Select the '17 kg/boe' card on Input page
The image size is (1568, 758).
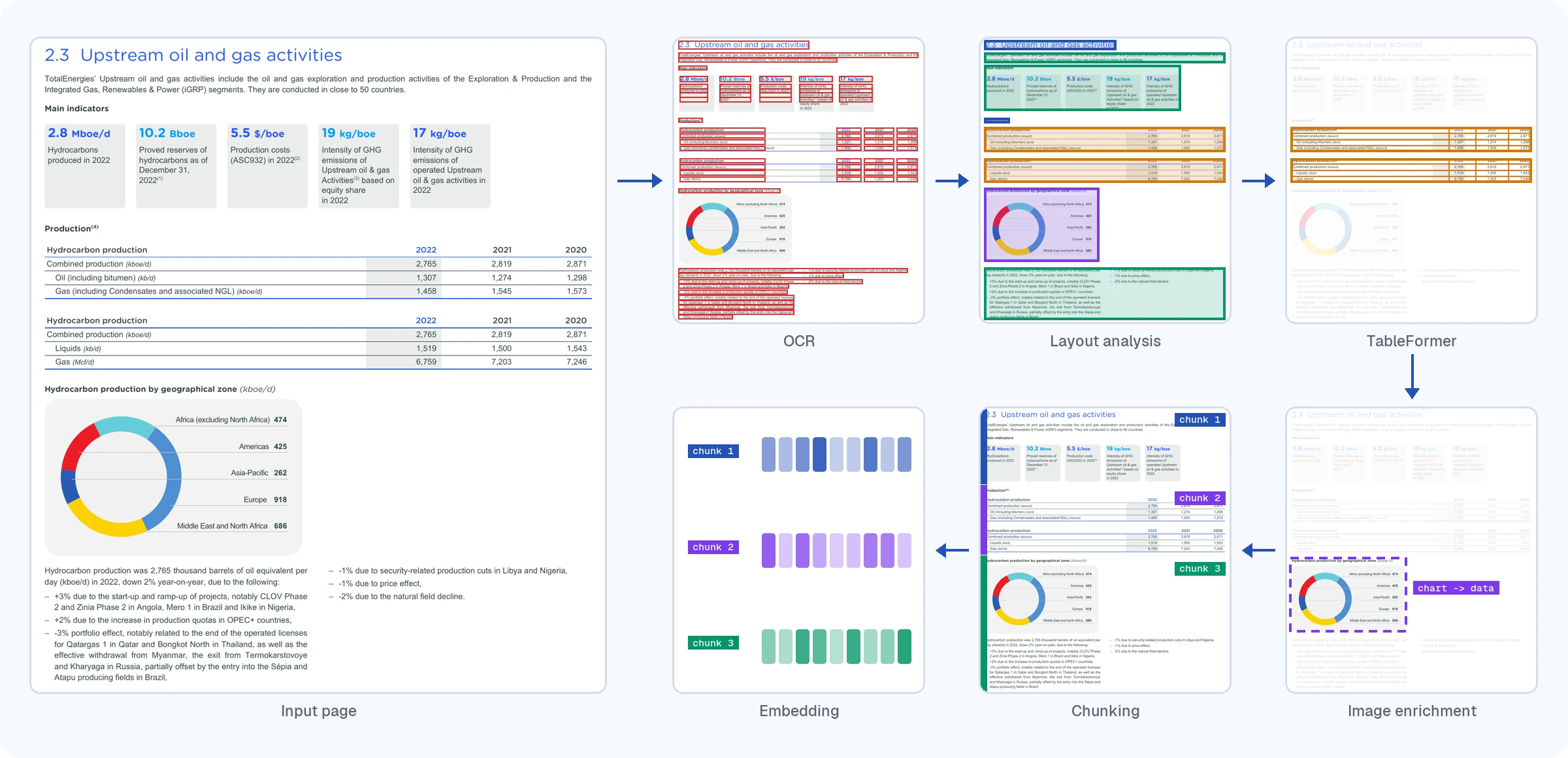point(450,166)
